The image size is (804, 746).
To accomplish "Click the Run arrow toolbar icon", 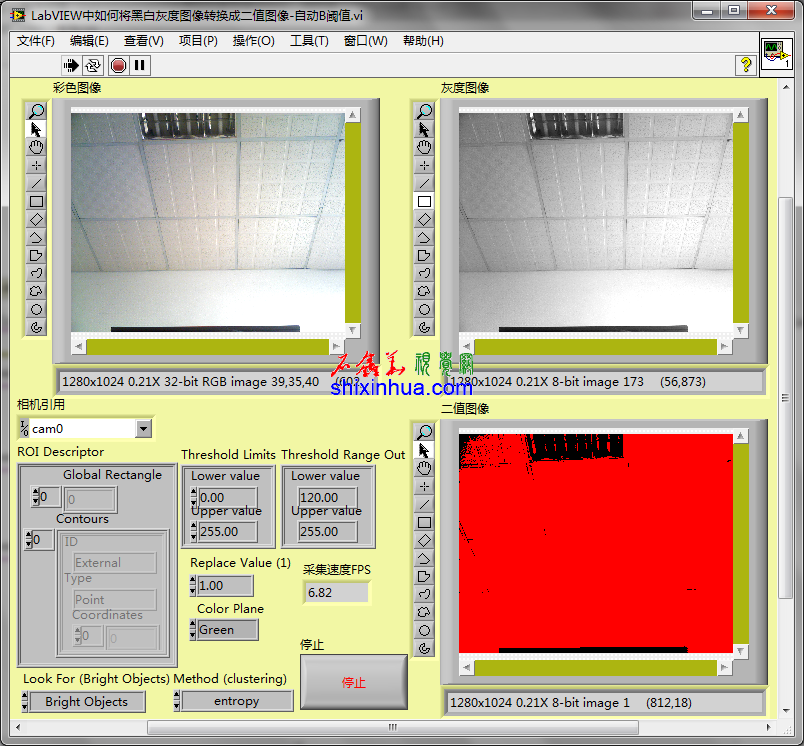I will (71, 65).
